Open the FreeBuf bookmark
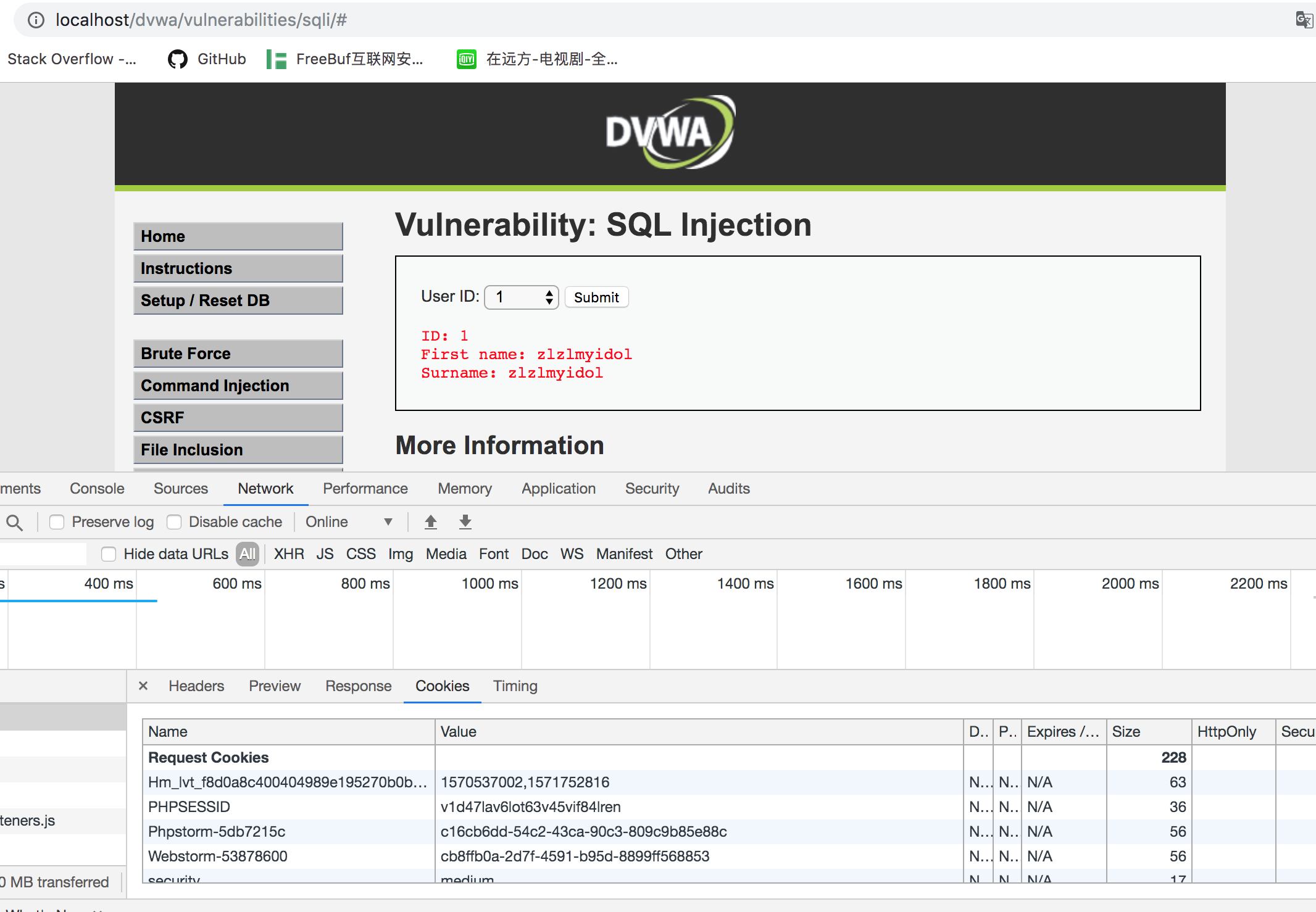Image resolution: width=1316 pixels, height=912 pixels. click(x=345, y=59)
